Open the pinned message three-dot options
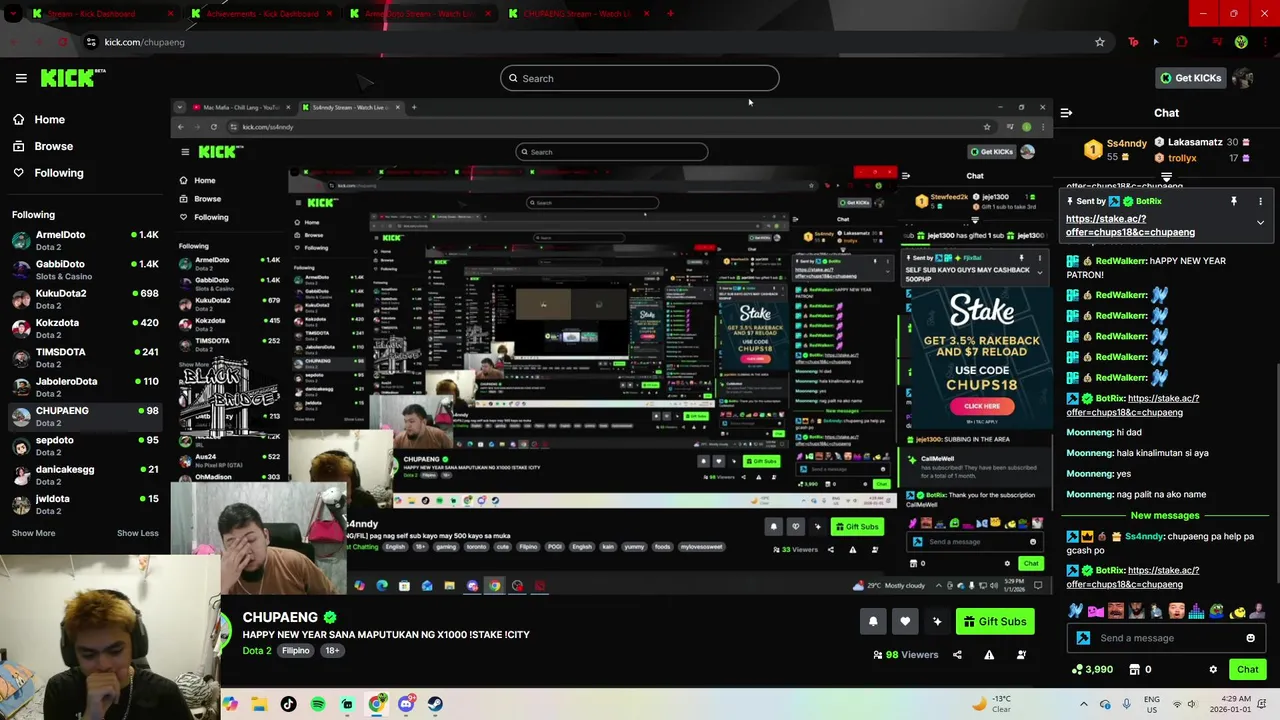Screen dimensions: 1280x720 pyautogui.click(x=1260, y=201)
